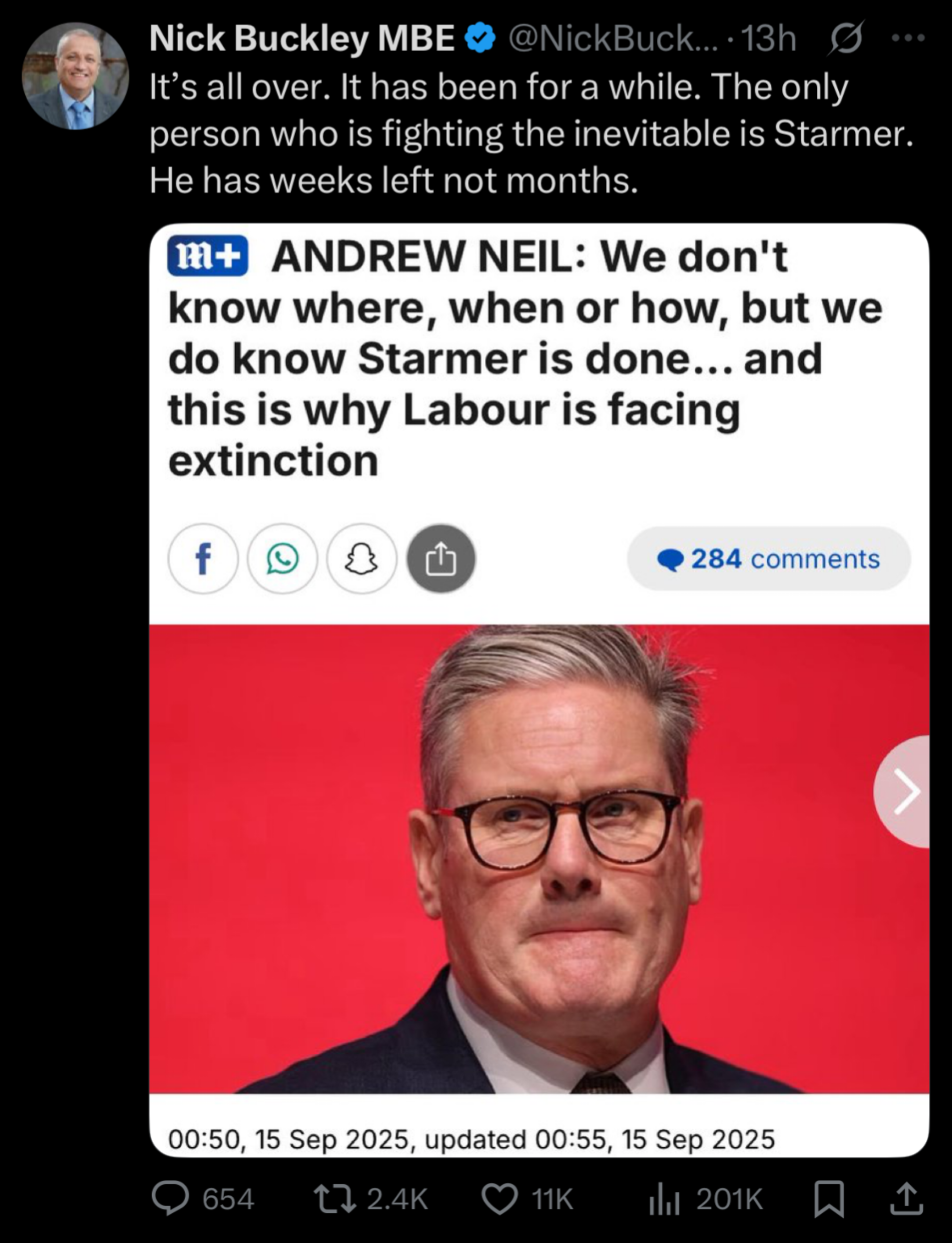This screenshot has height=1243, width=952.
Task: Share the article via Facebook icon
Action: click(x=203, y=559)
